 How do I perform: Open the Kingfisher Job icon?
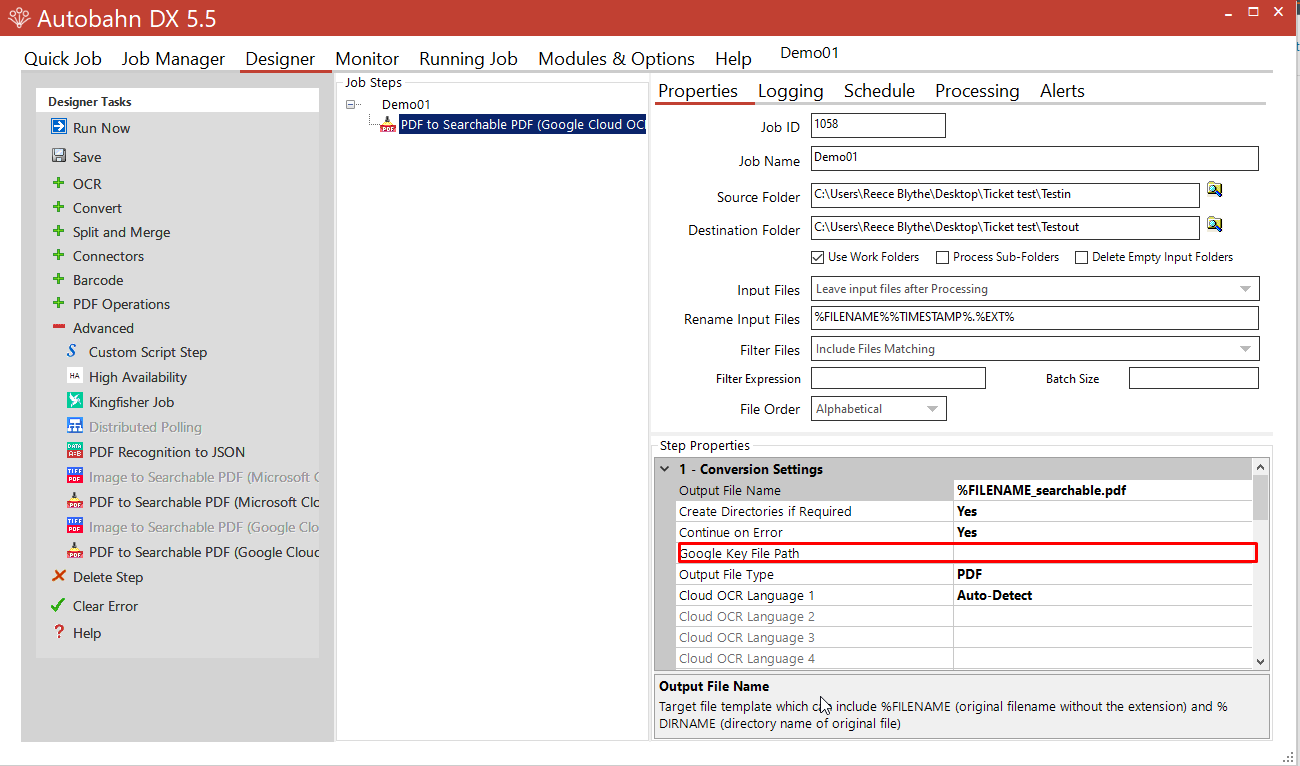coord(74,402)
